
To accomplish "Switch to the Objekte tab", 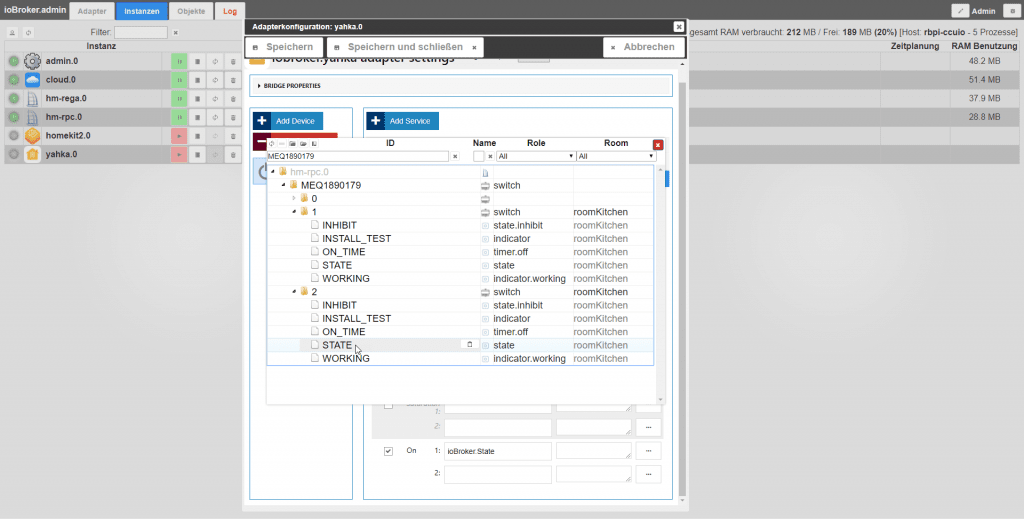I will [x=191, y=11].
